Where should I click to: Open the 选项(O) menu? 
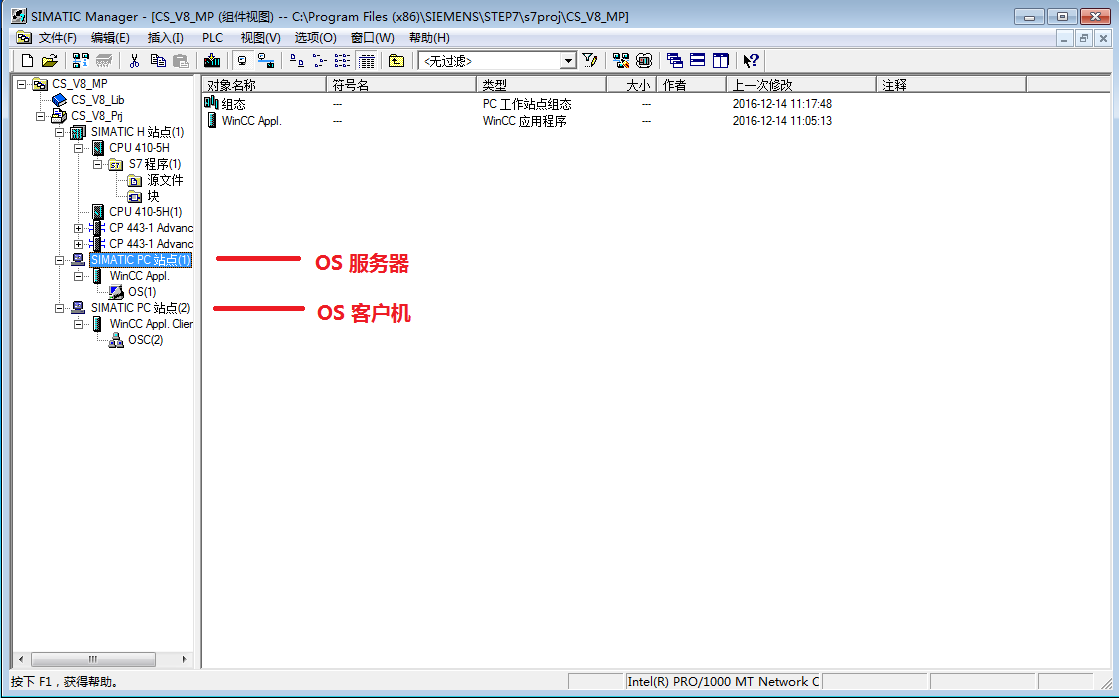315,38
